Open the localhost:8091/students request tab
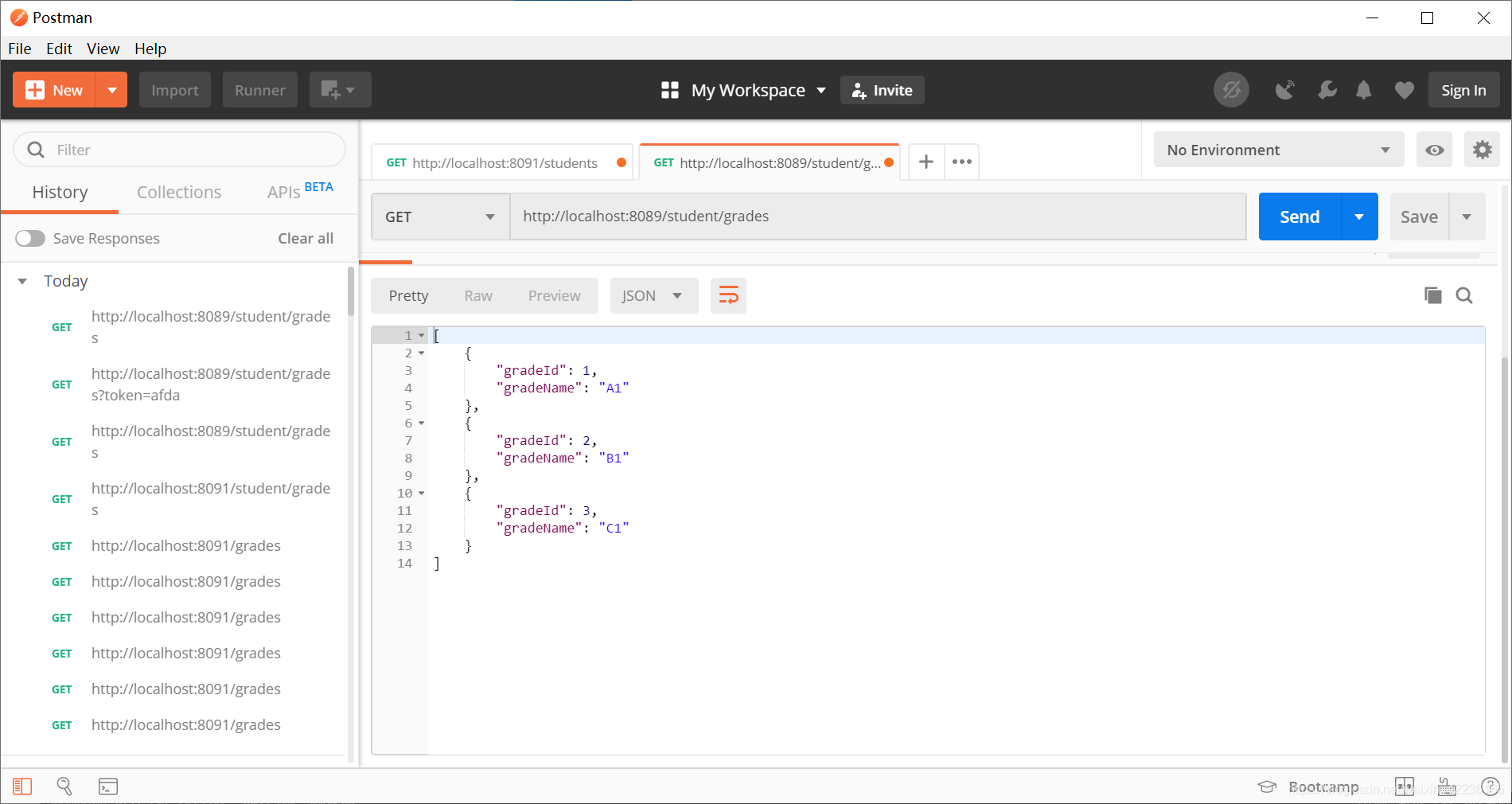1512x804 pixels. (x=502, y=162)
